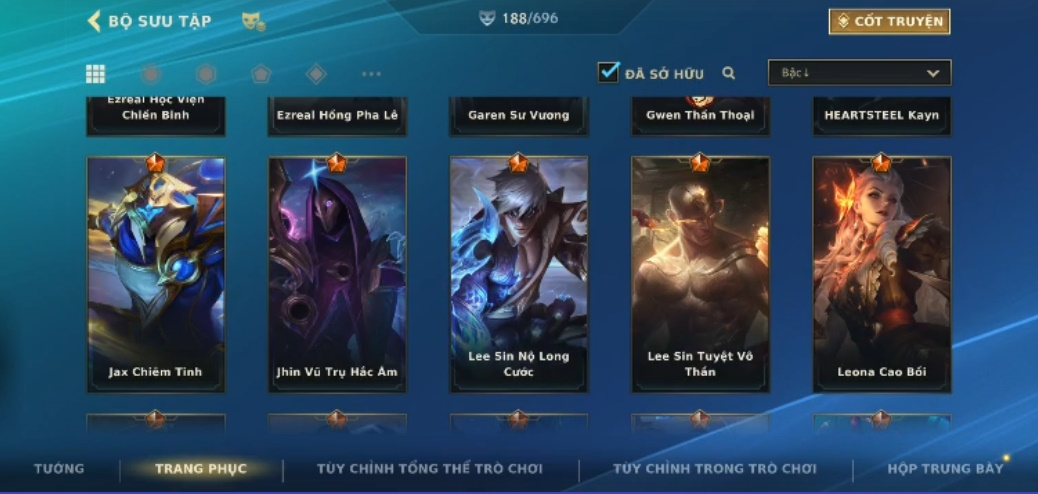Go back using the Bộ Sưu Tập arrow
1038x494 pixels.
point(94,21)
